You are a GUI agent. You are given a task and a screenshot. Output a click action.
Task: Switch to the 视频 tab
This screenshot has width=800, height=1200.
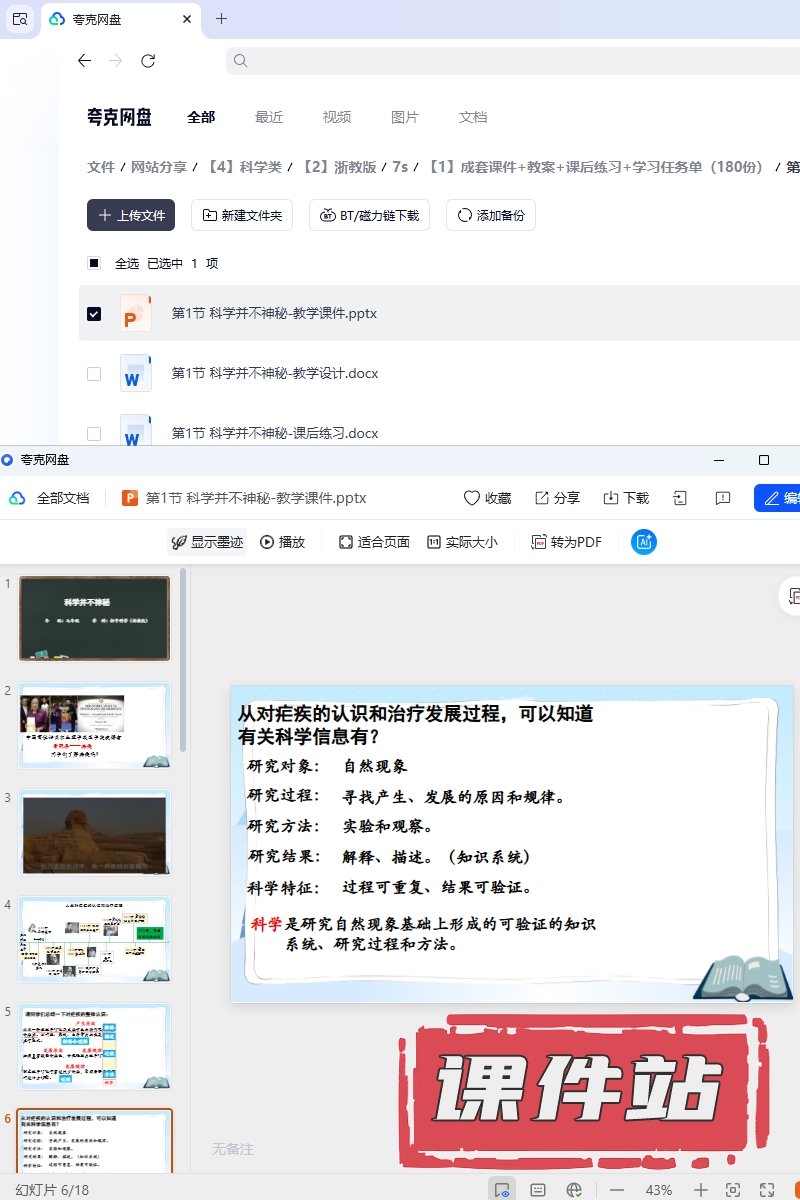(337, 117)
